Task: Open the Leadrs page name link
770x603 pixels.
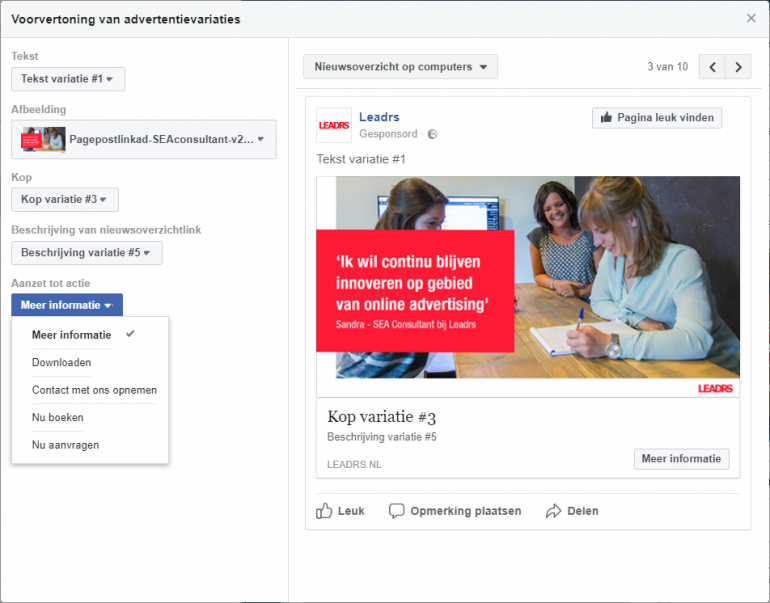Action: click(x=379, y=117)
